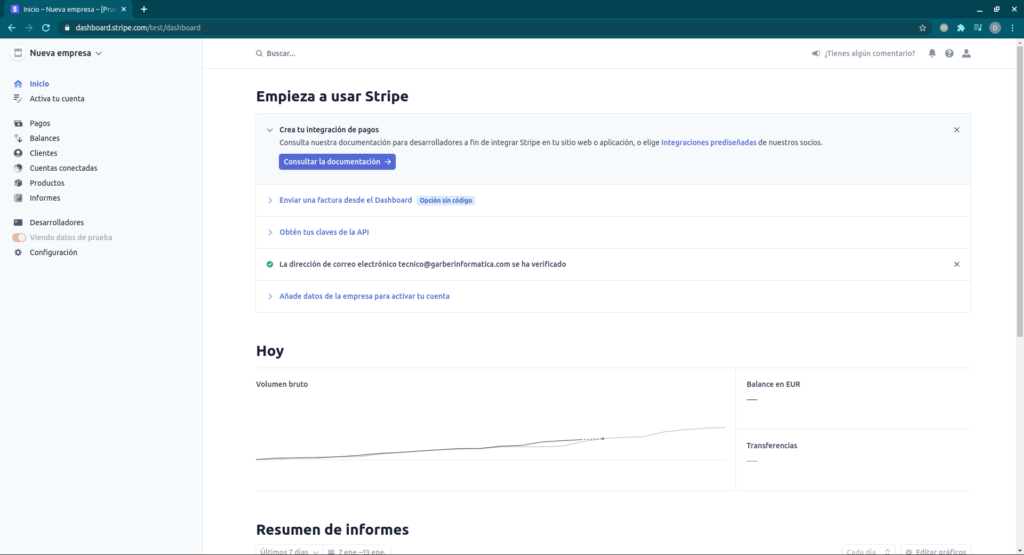This screenshot has height=555, width=1024.
Task: Click the browser address bar URL
Action: tap(138, 27)
